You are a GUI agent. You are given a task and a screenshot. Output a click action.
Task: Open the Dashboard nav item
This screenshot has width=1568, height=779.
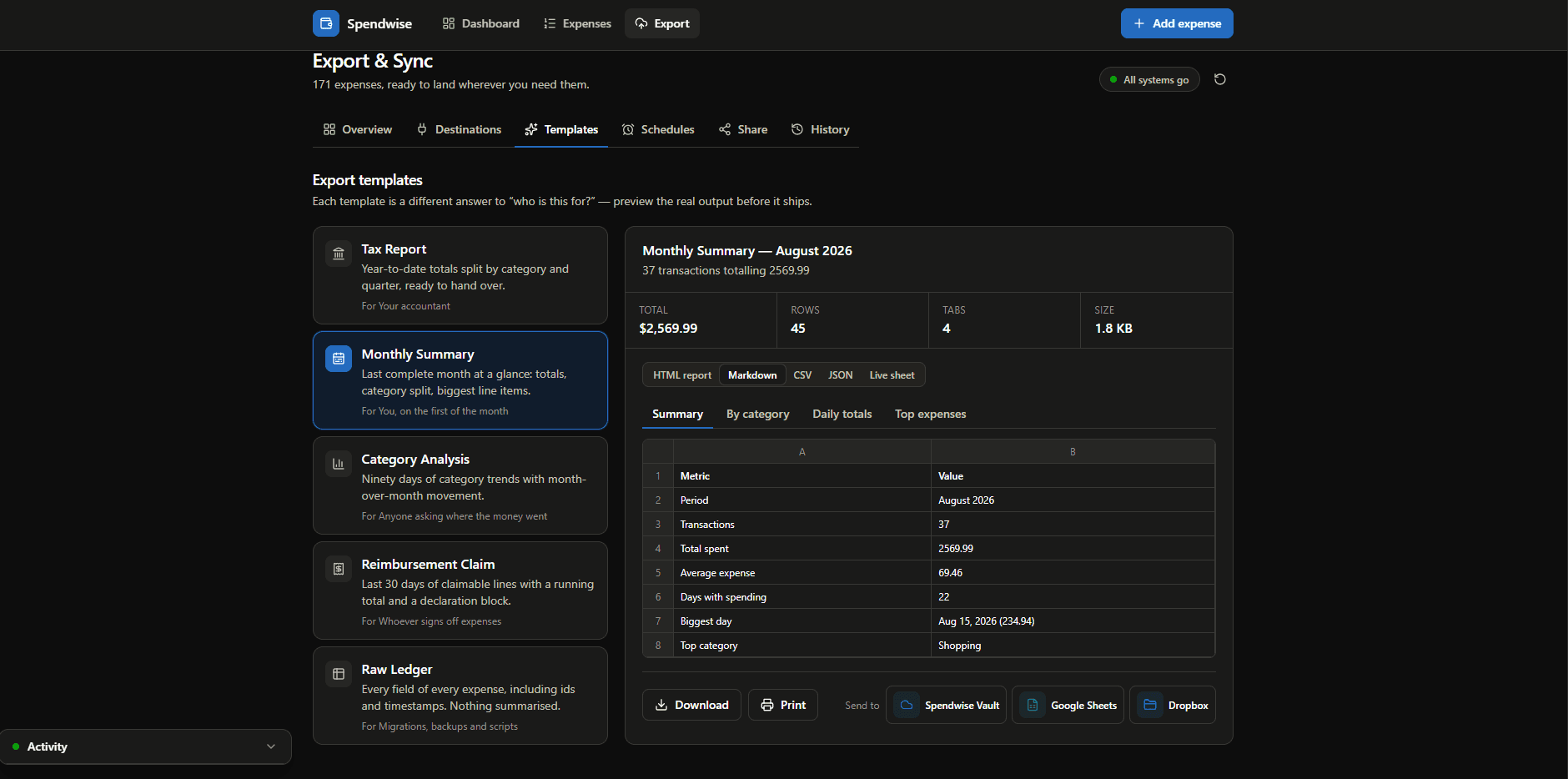[x=481, y=23]
